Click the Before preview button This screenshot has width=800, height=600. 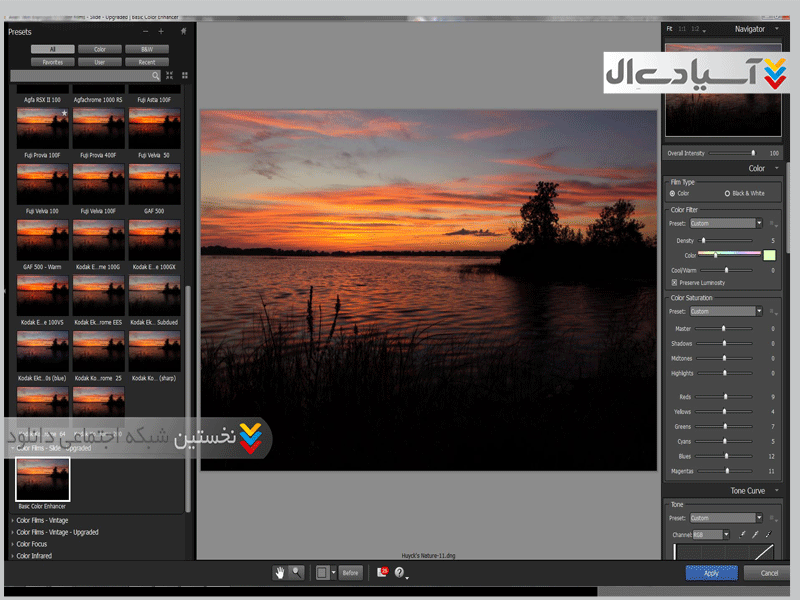(x=350, y=573)
